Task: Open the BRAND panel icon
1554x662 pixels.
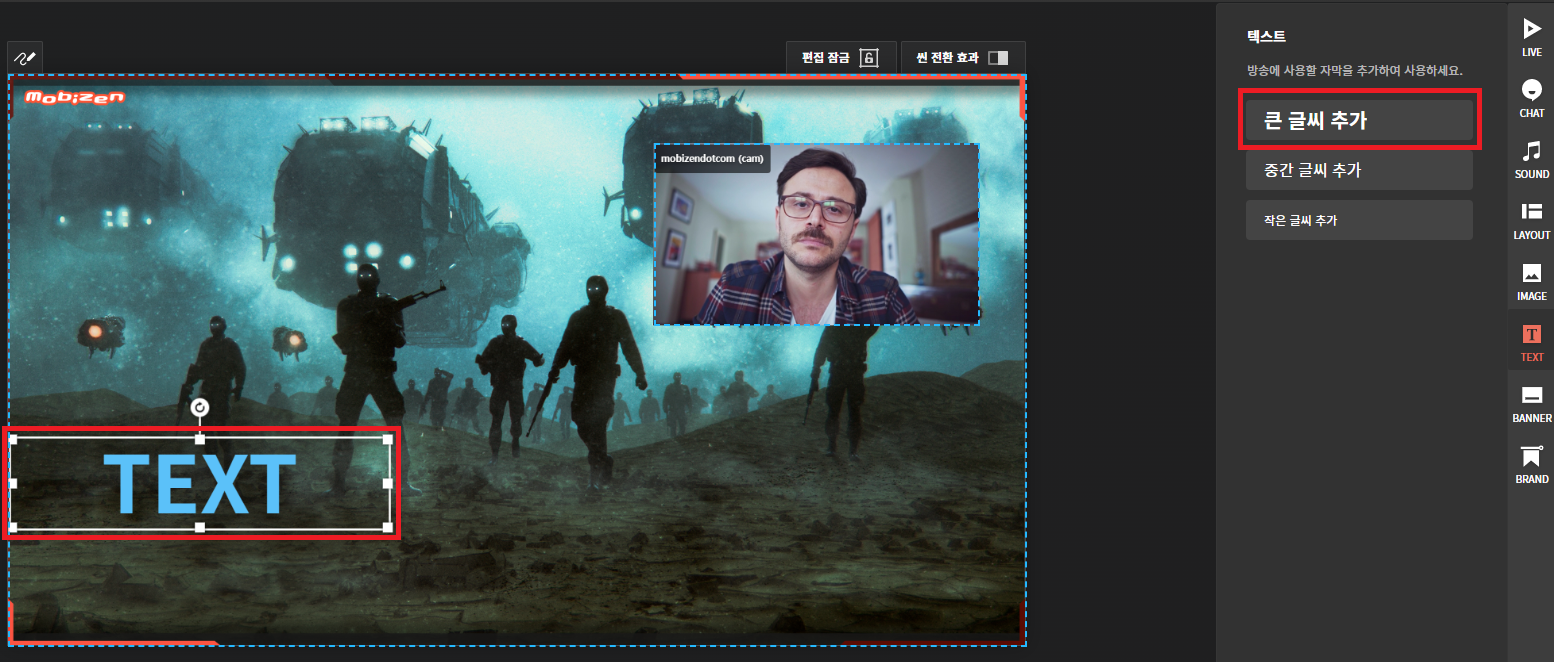Action: click(x=1531, y=464)
